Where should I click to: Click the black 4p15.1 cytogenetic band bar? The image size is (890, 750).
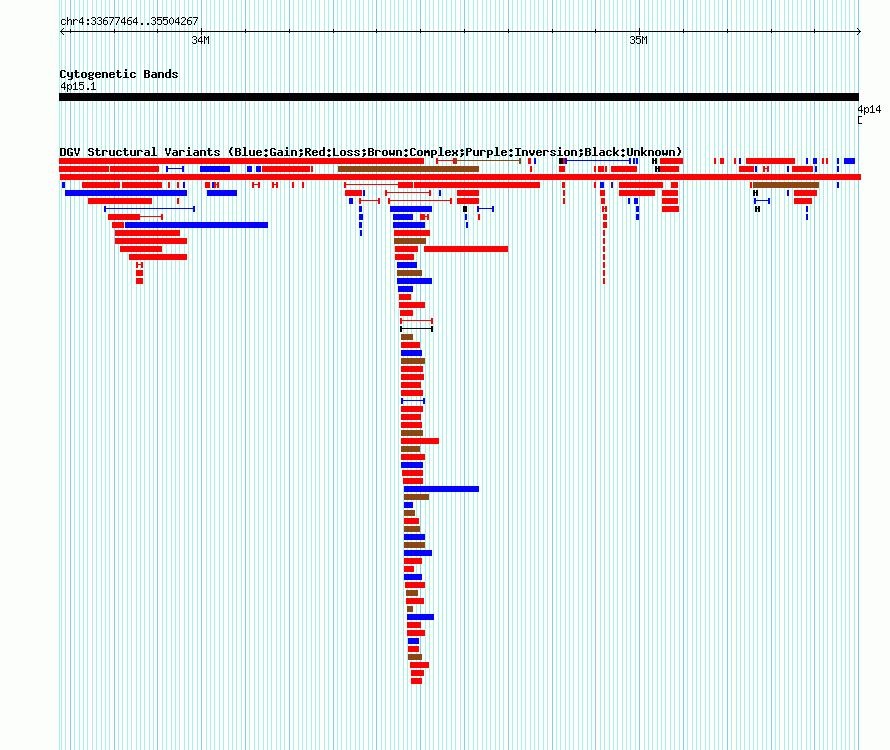tap(459, 97)
